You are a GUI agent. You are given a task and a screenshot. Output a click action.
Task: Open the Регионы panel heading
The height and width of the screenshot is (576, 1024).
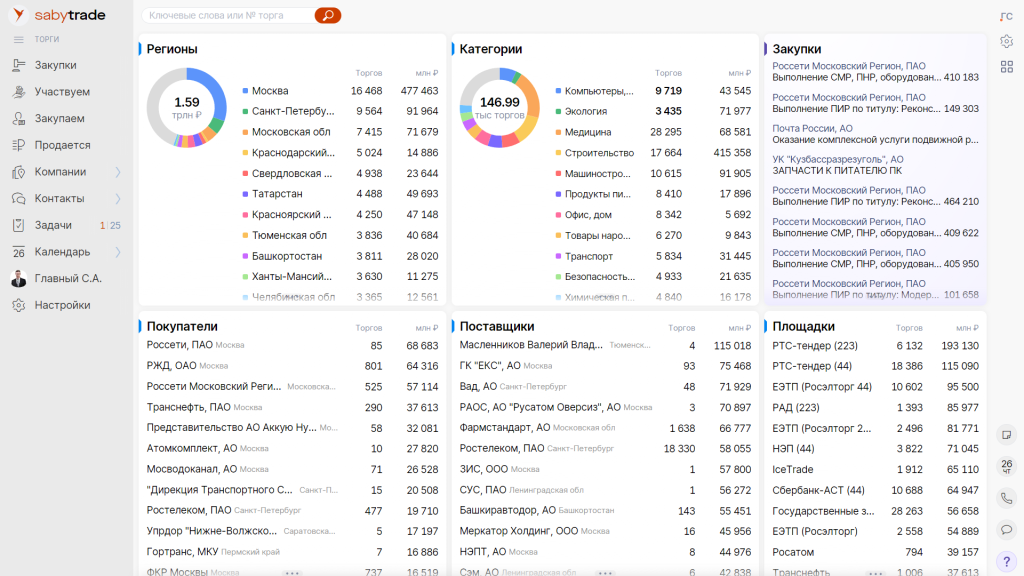click(x=172, y=49)
